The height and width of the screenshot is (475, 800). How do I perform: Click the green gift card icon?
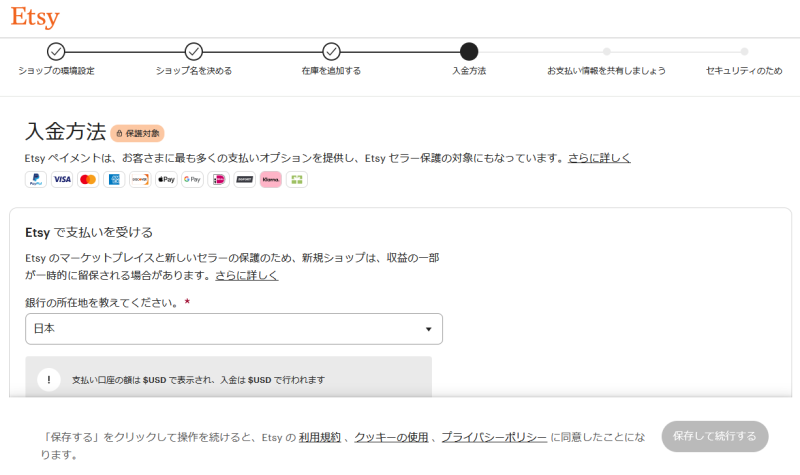(297, 180)
